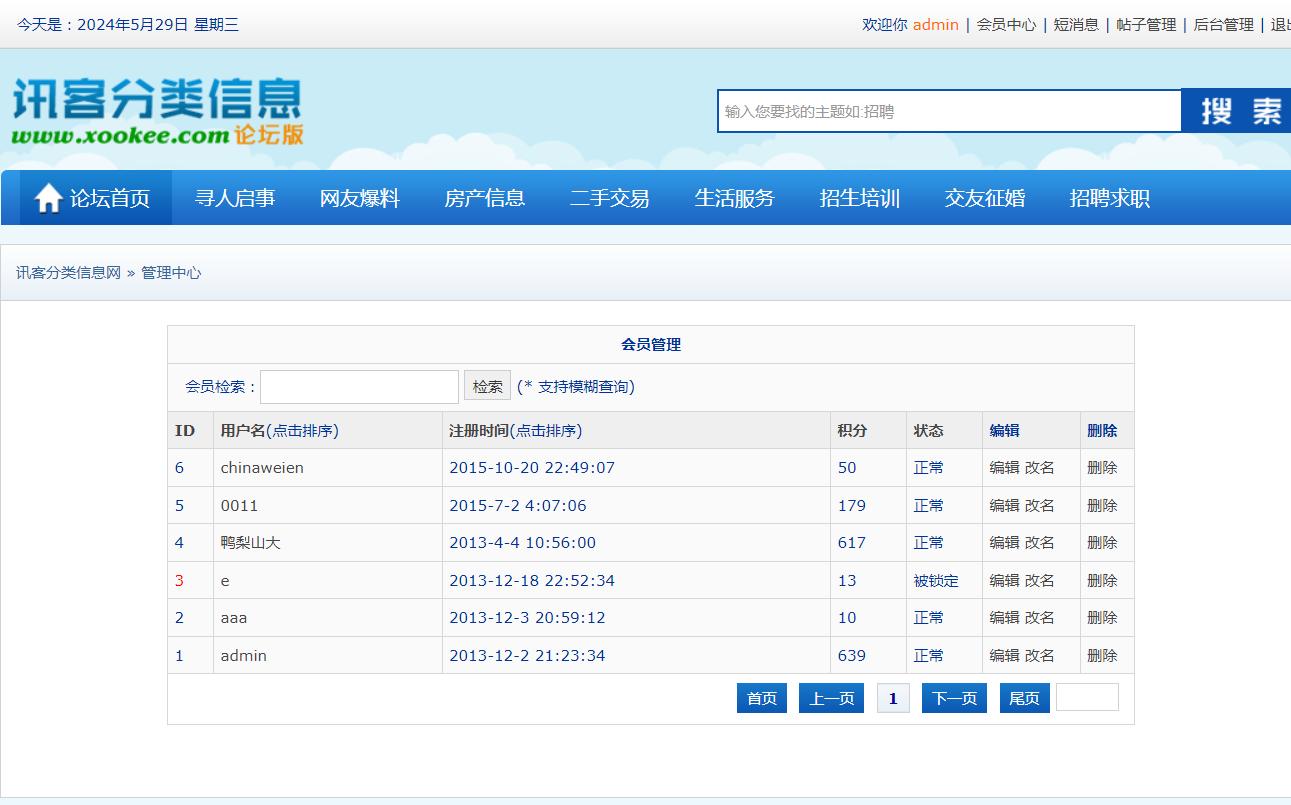Open 后台管理 in the top bar

pyautogui.click(x=1223, y=25)
